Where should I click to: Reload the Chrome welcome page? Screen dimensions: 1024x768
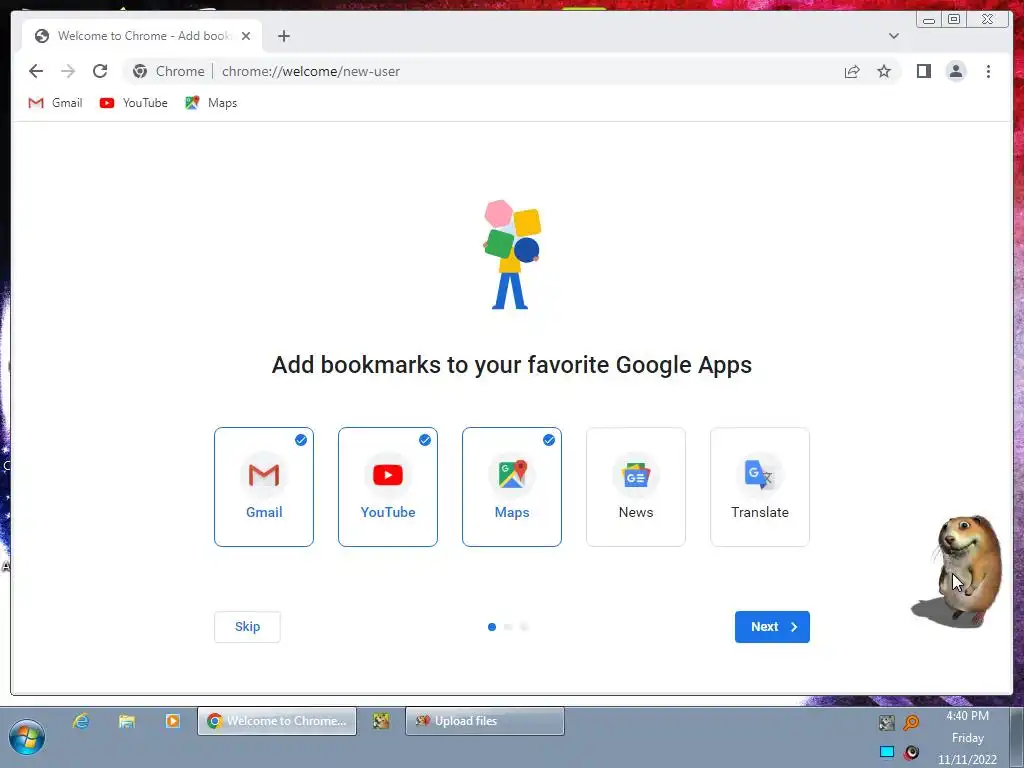(x=100, y=71)
